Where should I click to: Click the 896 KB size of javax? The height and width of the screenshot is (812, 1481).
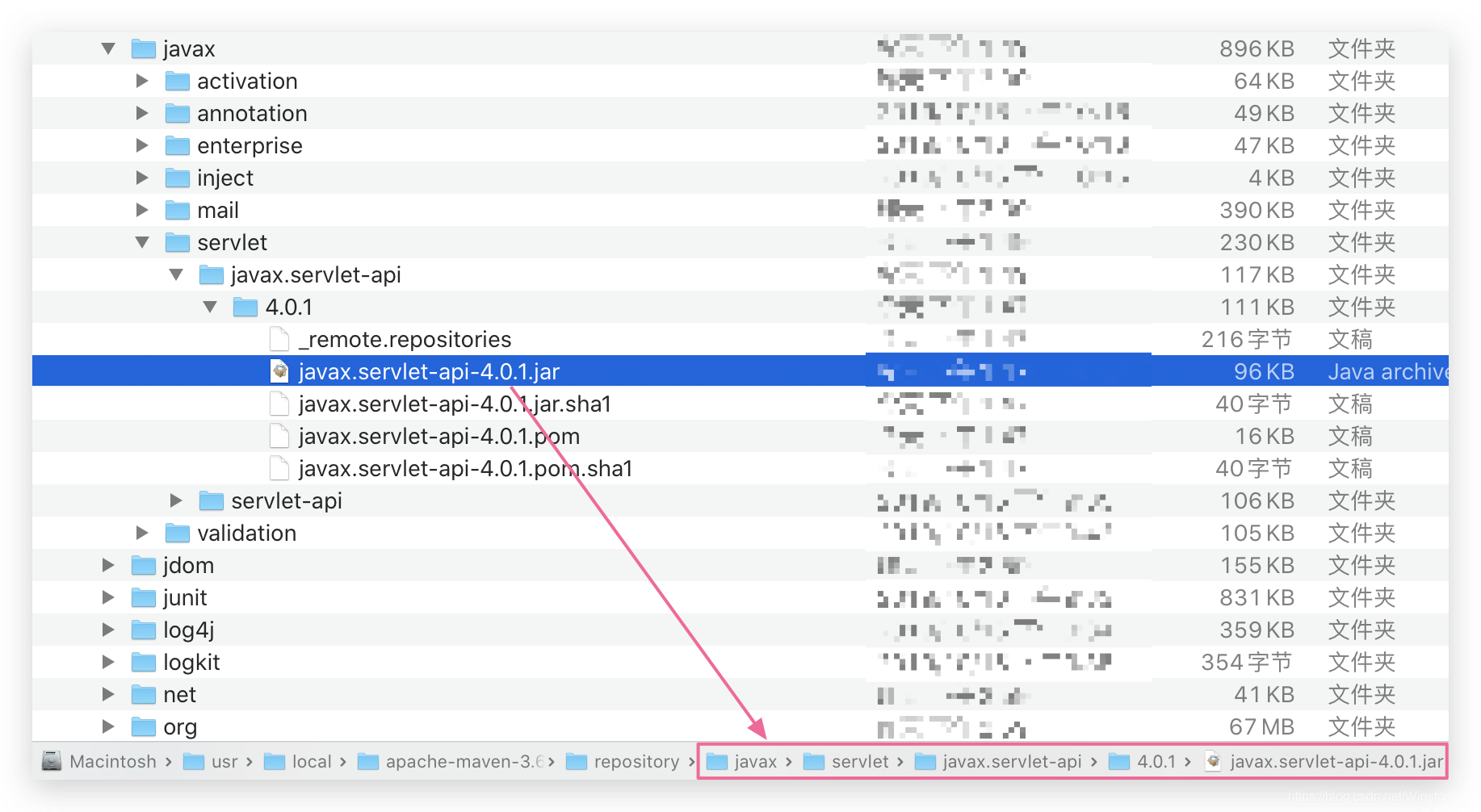[1257, 49]
